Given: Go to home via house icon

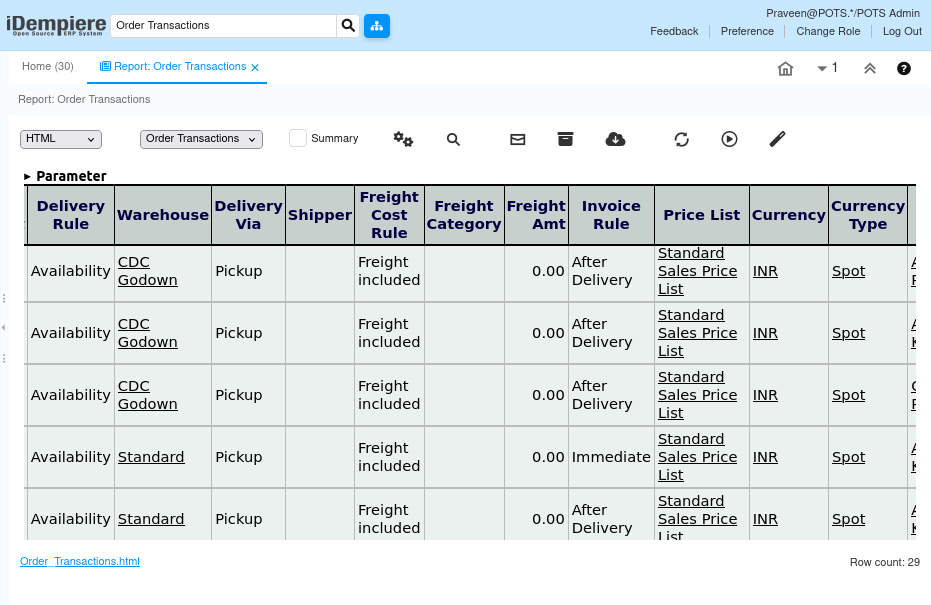Looking at the screenshot, I should click(x=785, y=69).
